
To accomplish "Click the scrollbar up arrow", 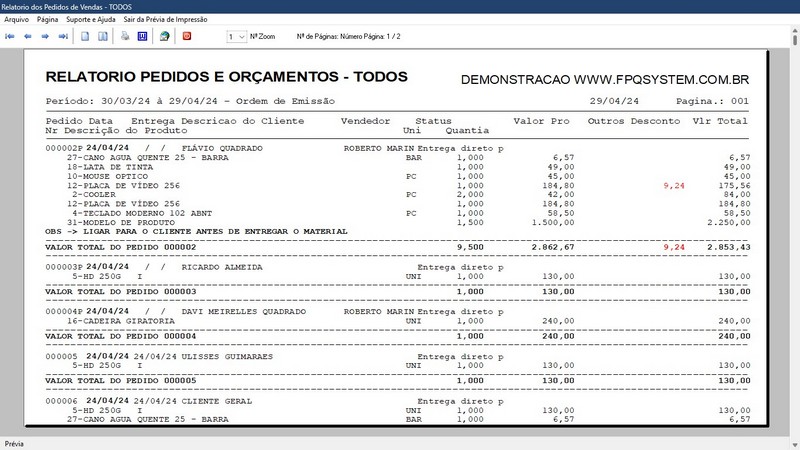I will (x=795, y=31).
